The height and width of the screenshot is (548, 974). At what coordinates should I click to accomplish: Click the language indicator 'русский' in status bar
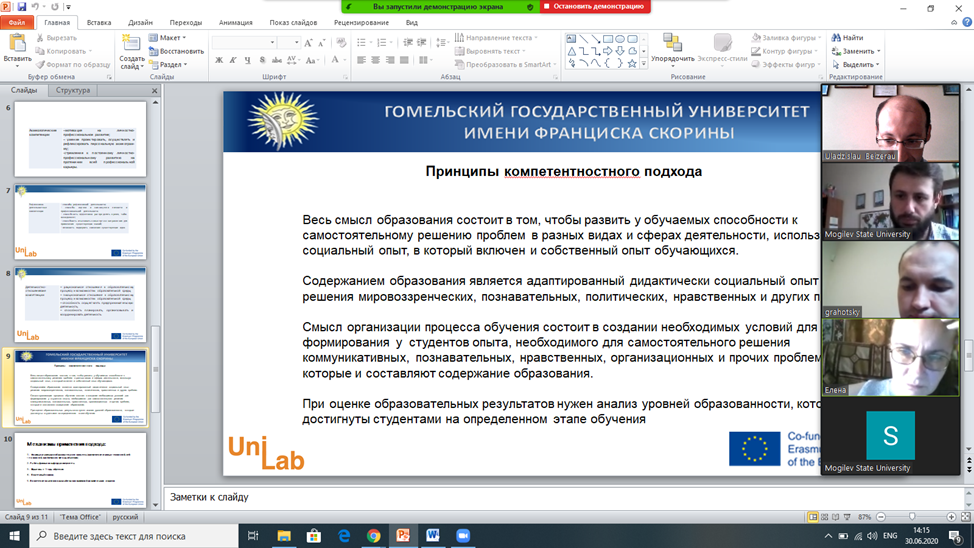click(125, 517)
